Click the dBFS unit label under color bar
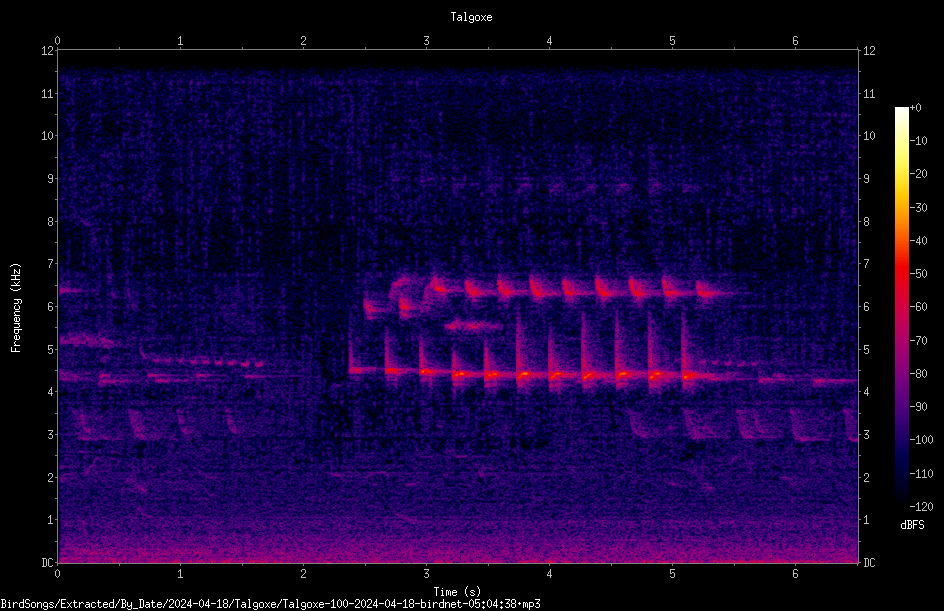Image resolution: width=944 pixels, height=611 pixels. [x=912, y=525]
